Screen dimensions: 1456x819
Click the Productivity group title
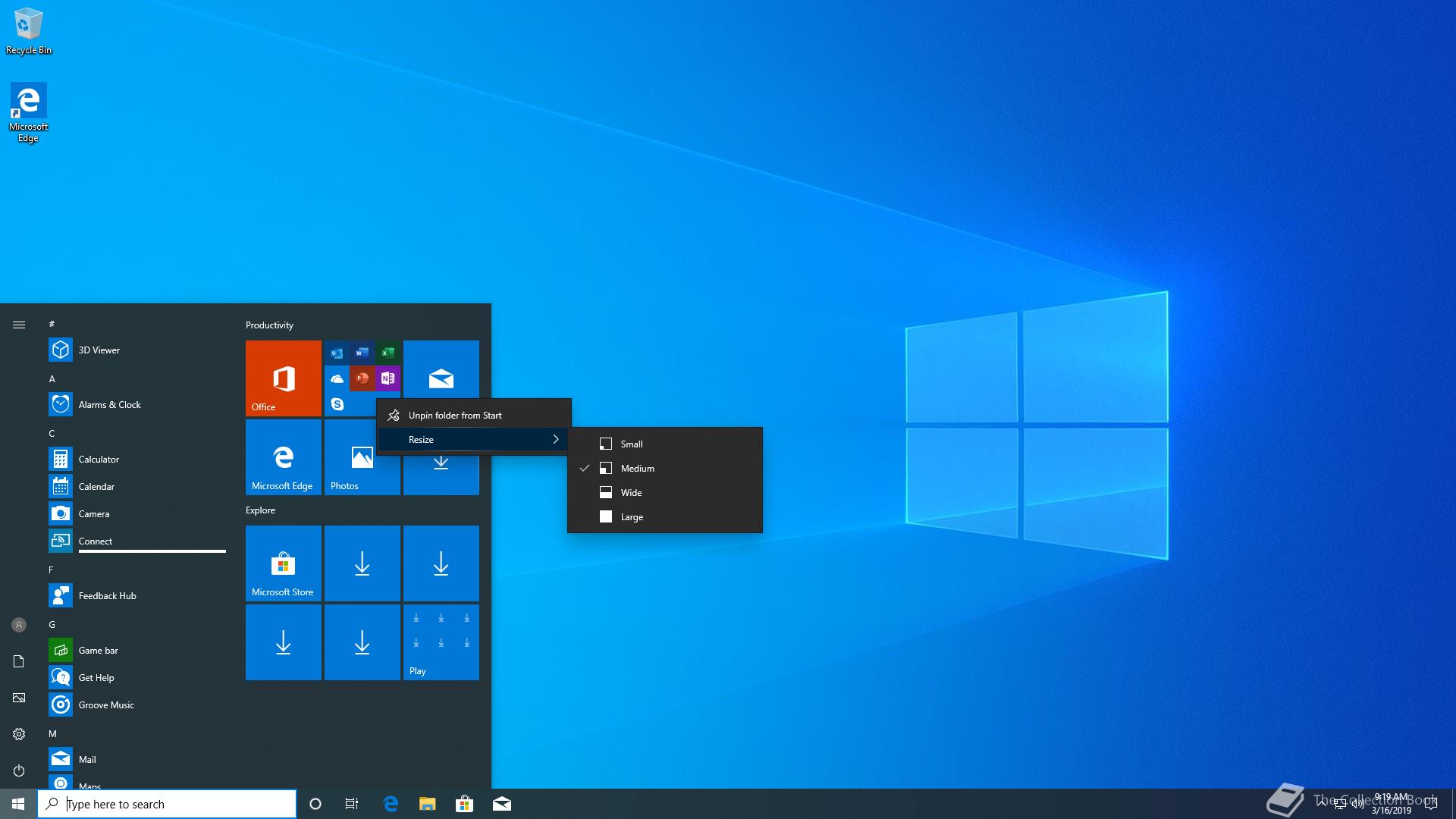269,325
